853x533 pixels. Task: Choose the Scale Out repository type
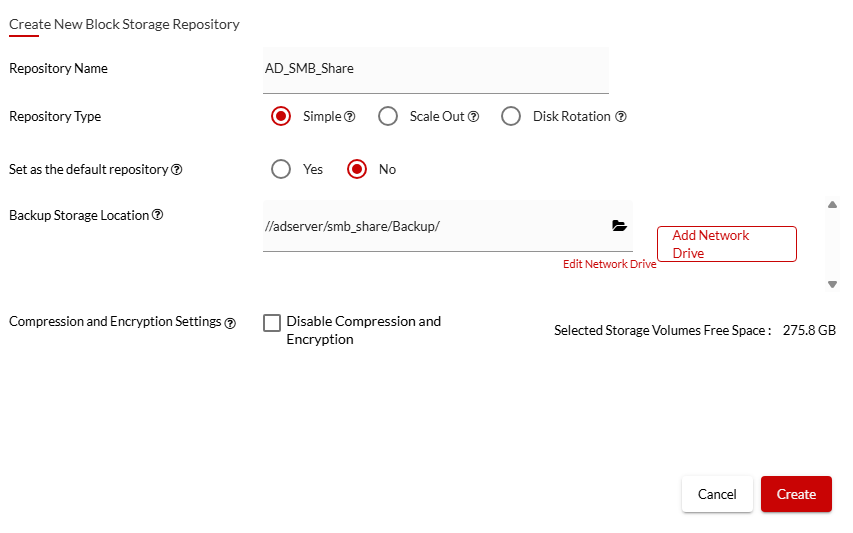[x=388, y=117]
